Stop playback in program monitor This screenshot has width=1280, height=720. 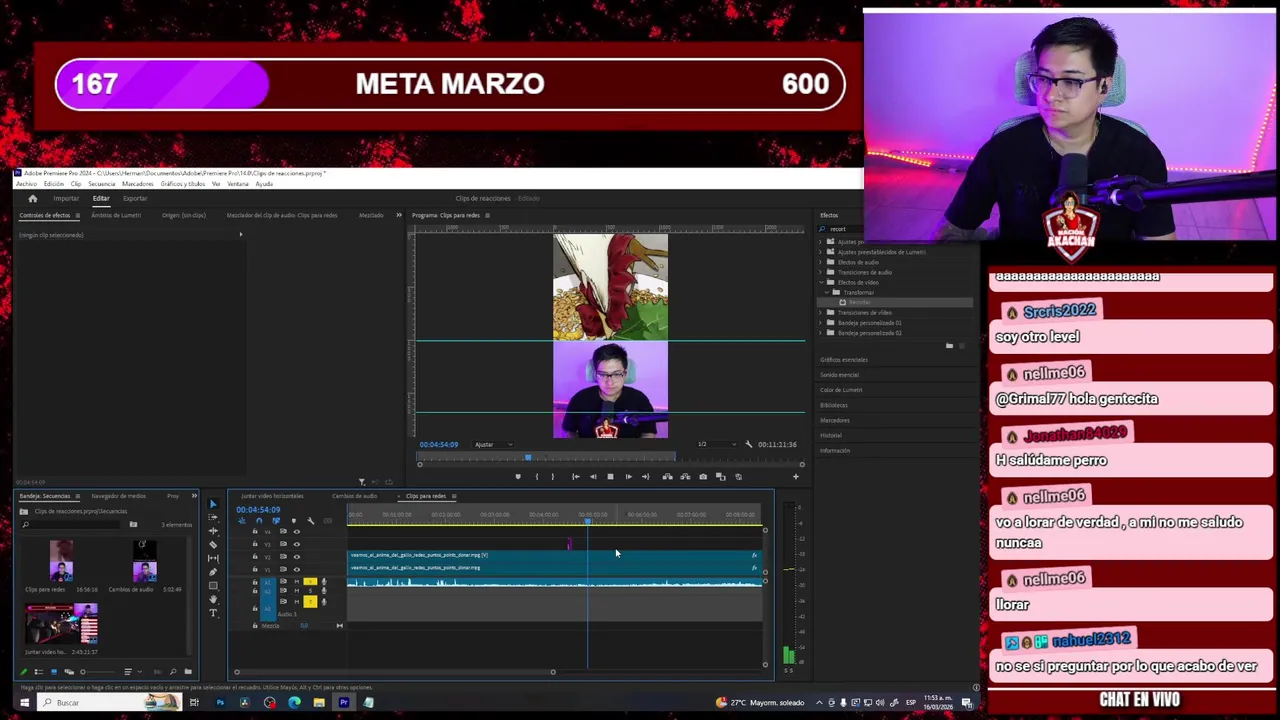pos(611,477)
